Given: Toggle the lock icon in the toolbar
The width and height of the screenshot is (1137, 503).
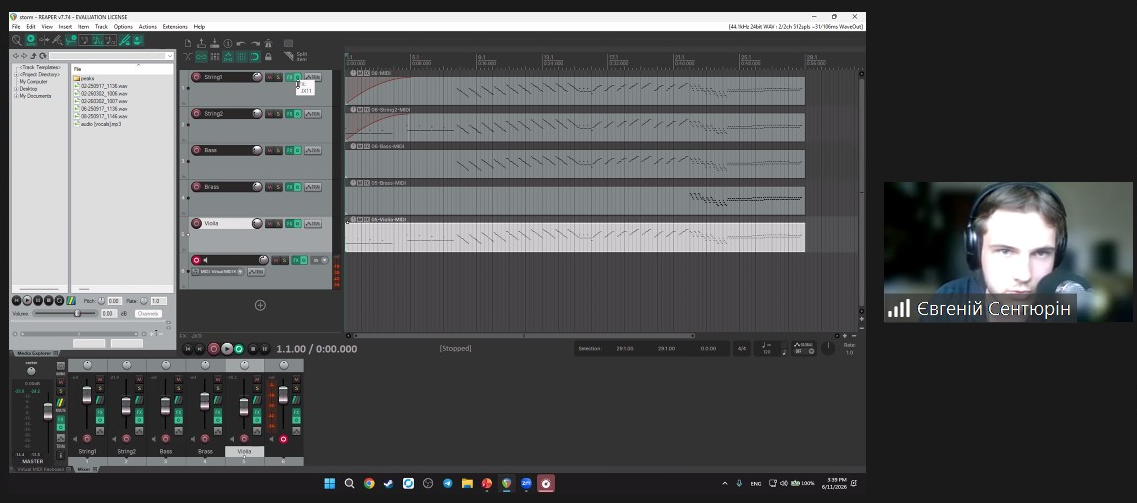Looking at the screenshot, I should tap(268, 57).
